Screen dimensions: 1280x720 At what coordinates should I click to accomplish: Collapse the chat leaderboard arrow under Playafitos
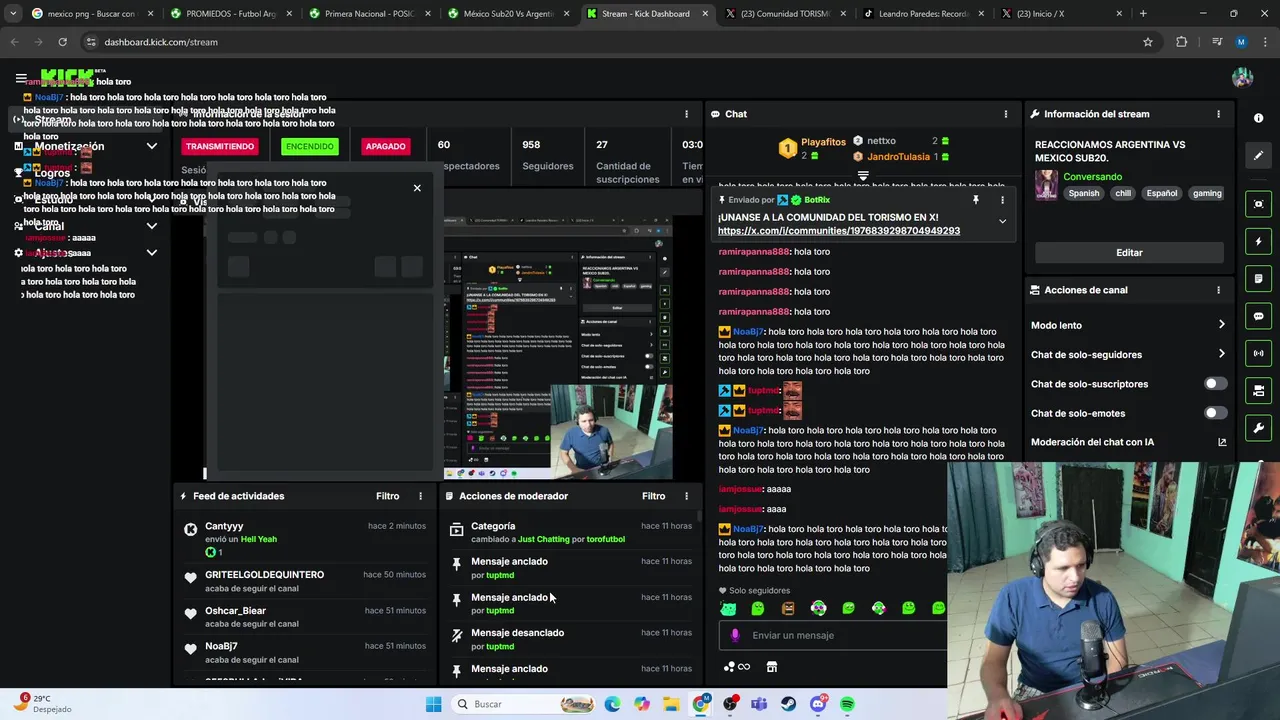click(x=863, y=175)
